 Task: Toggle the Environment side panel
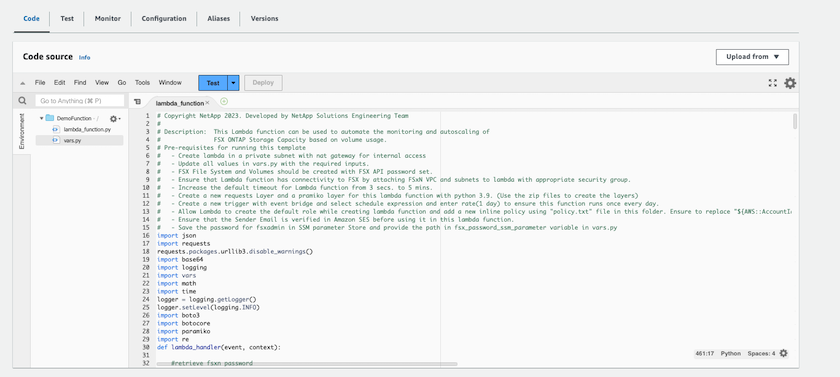pos(21,131)
